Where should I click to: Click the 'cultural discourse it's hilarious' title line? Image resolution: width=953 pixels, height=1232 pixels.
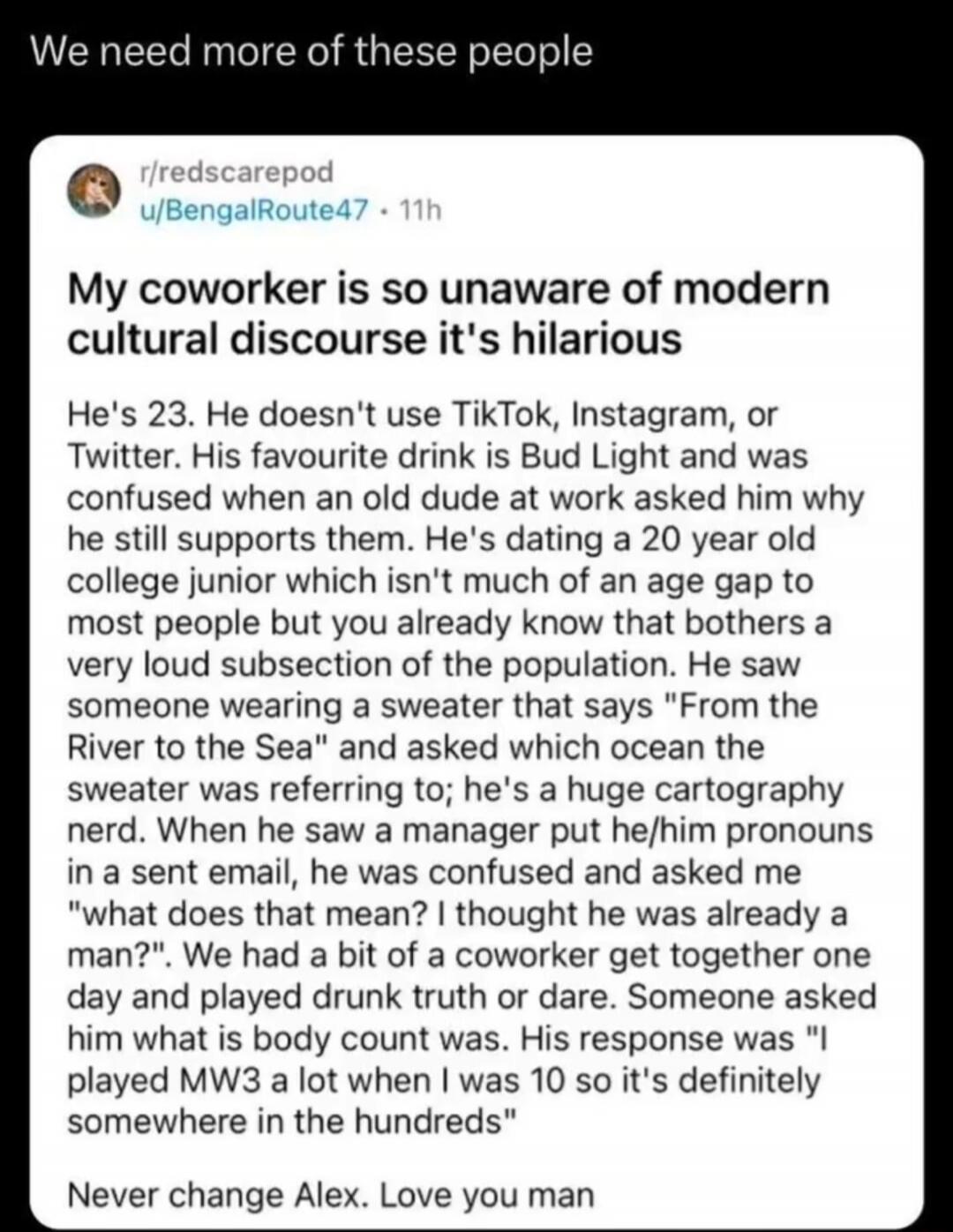[x=374, y=339]
